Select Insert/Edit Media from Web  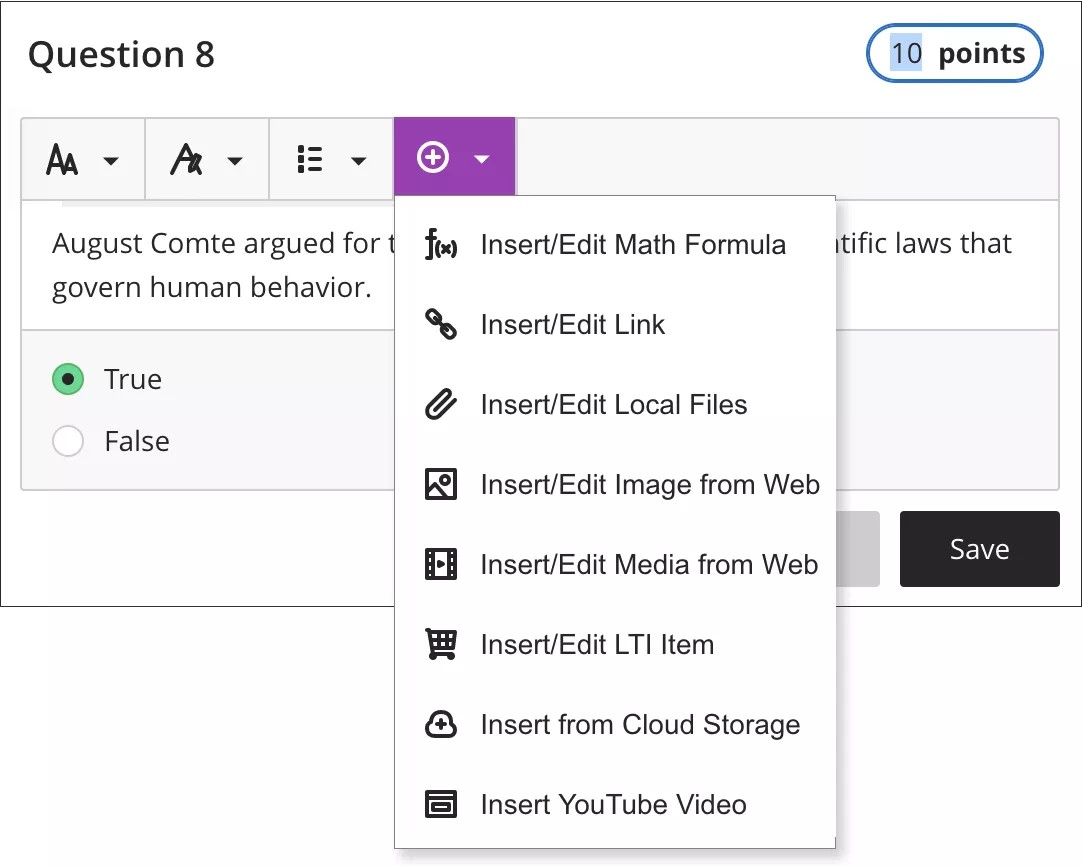(x=648, y=564)
